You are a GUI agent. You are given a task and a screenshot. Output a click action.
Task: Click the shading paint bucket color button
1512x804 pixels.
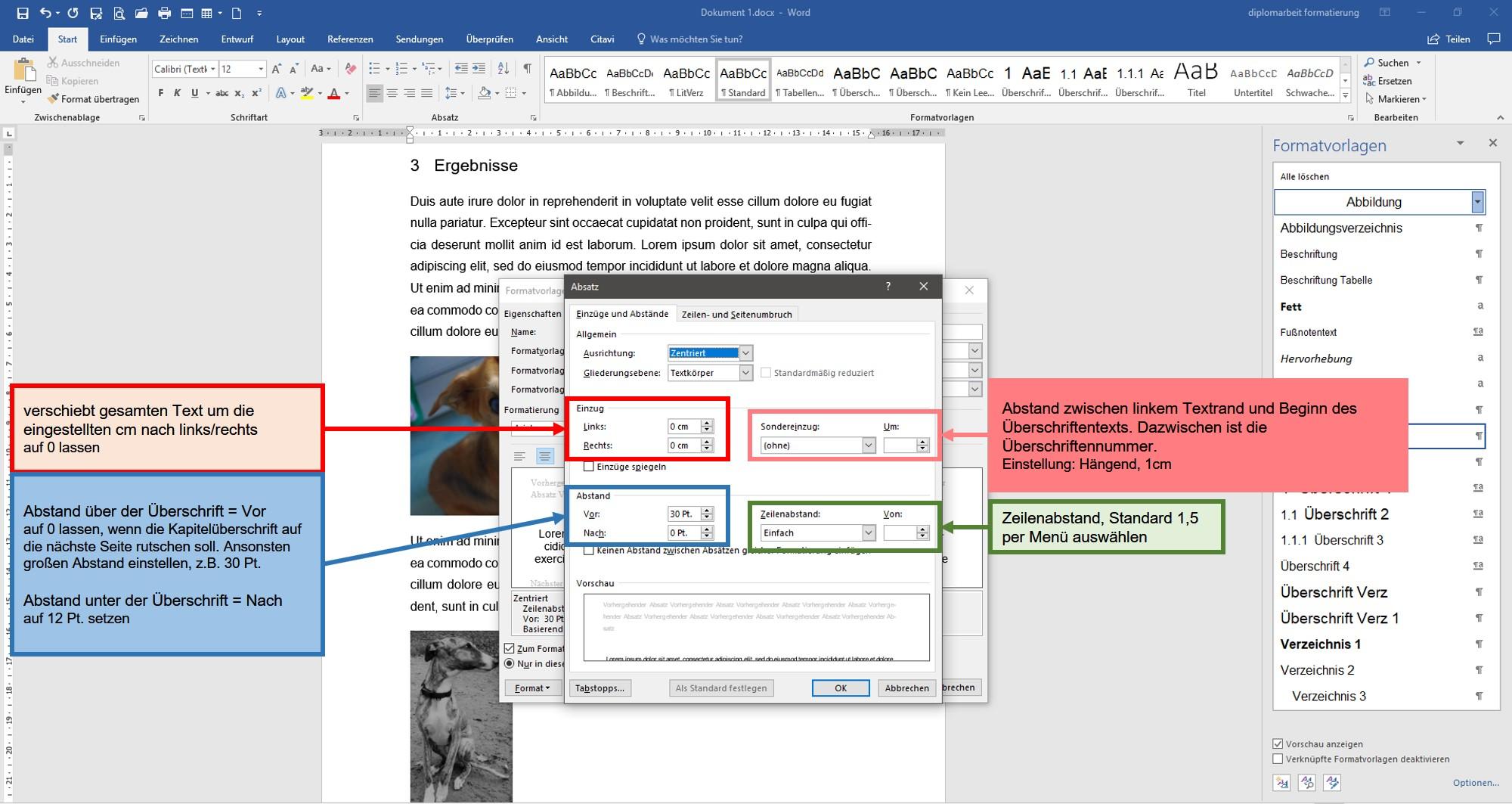485,93
